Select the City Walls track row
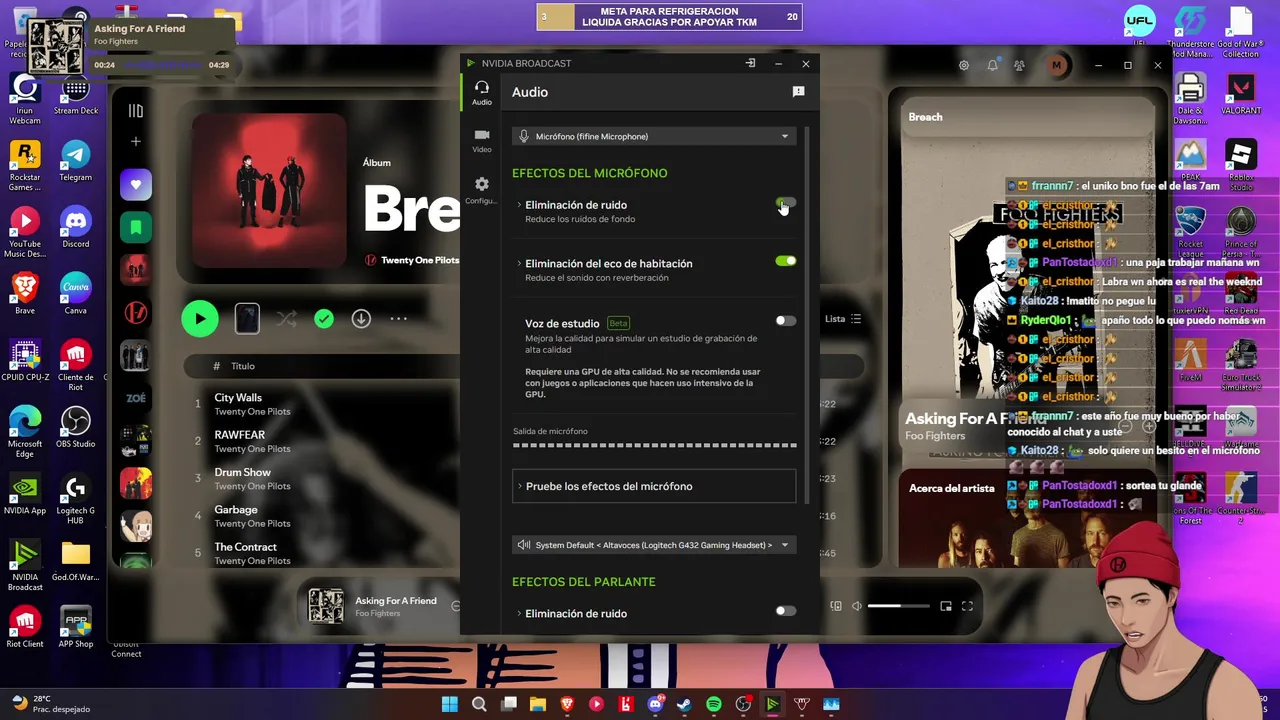The image size is (1280, 720). click(320, 404)
